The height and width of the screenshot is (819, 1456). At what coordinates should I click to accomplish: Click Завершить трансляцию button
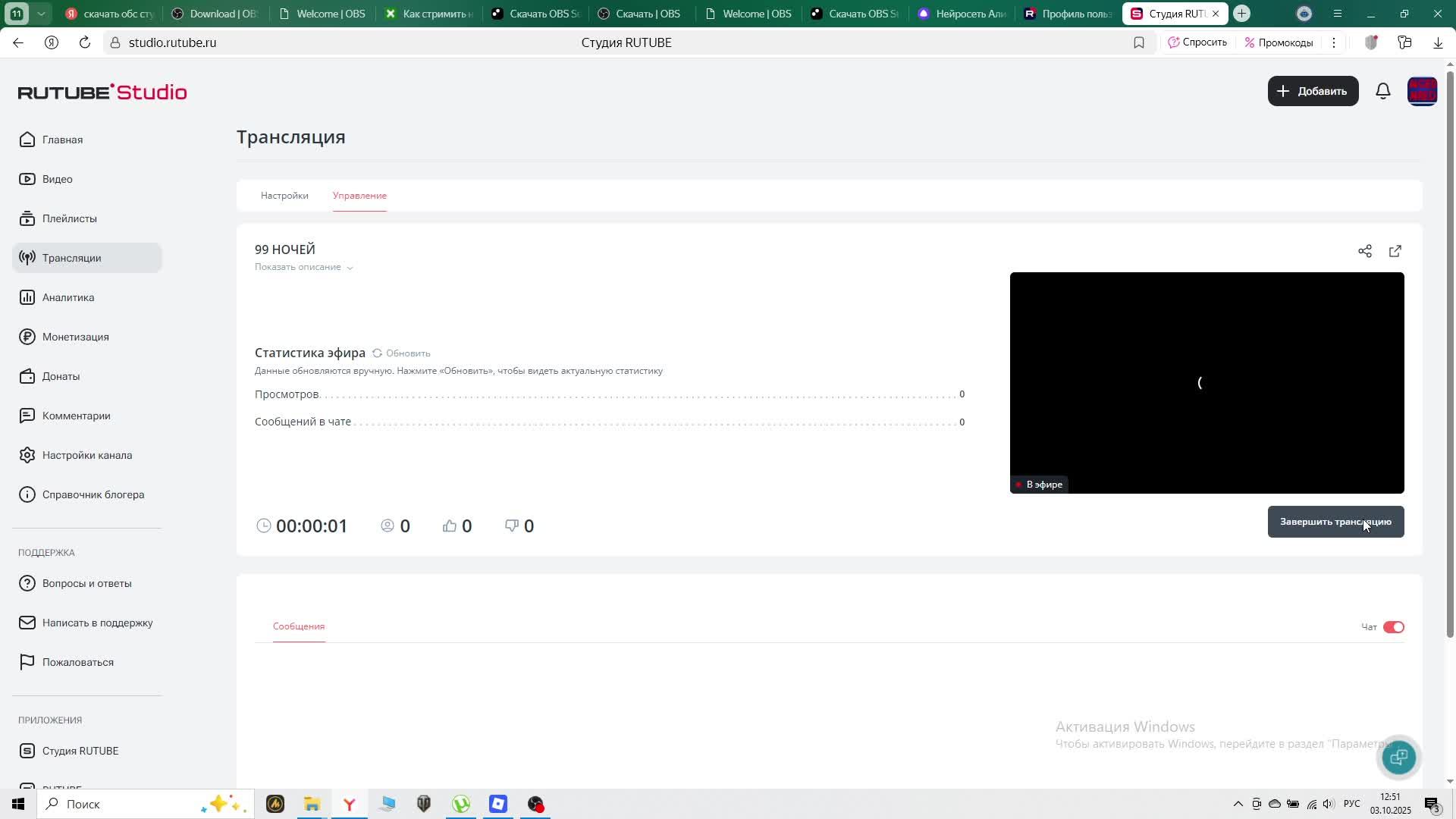pos(1335,522)
